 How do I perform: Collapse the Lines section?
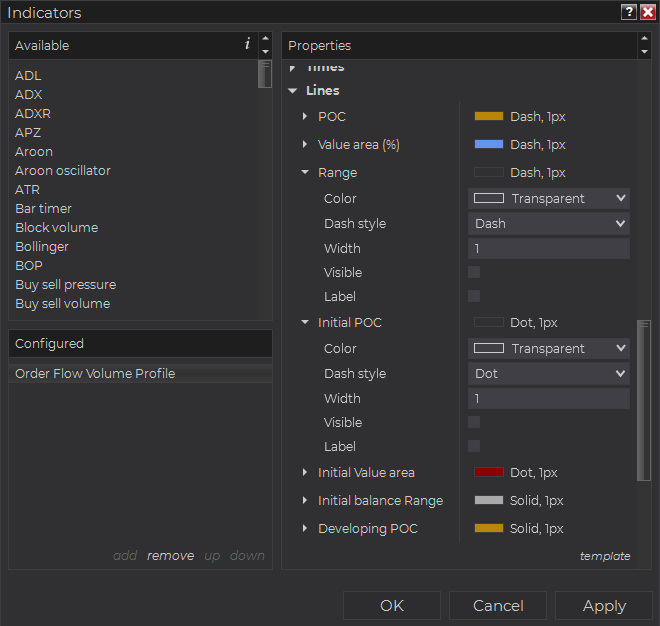tap(293, 91)
